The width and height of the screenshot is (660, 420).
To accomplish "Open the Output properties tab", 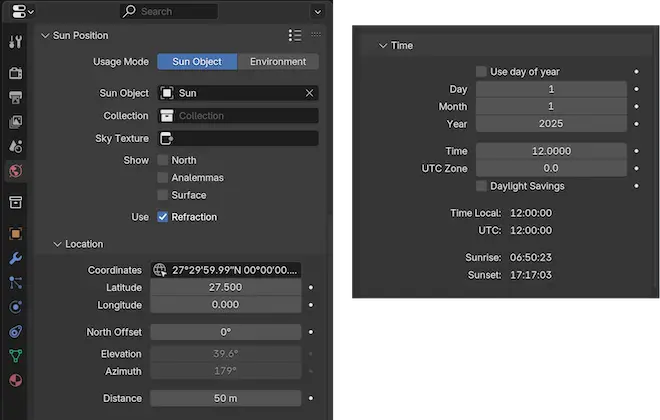I will coord(15,98).
